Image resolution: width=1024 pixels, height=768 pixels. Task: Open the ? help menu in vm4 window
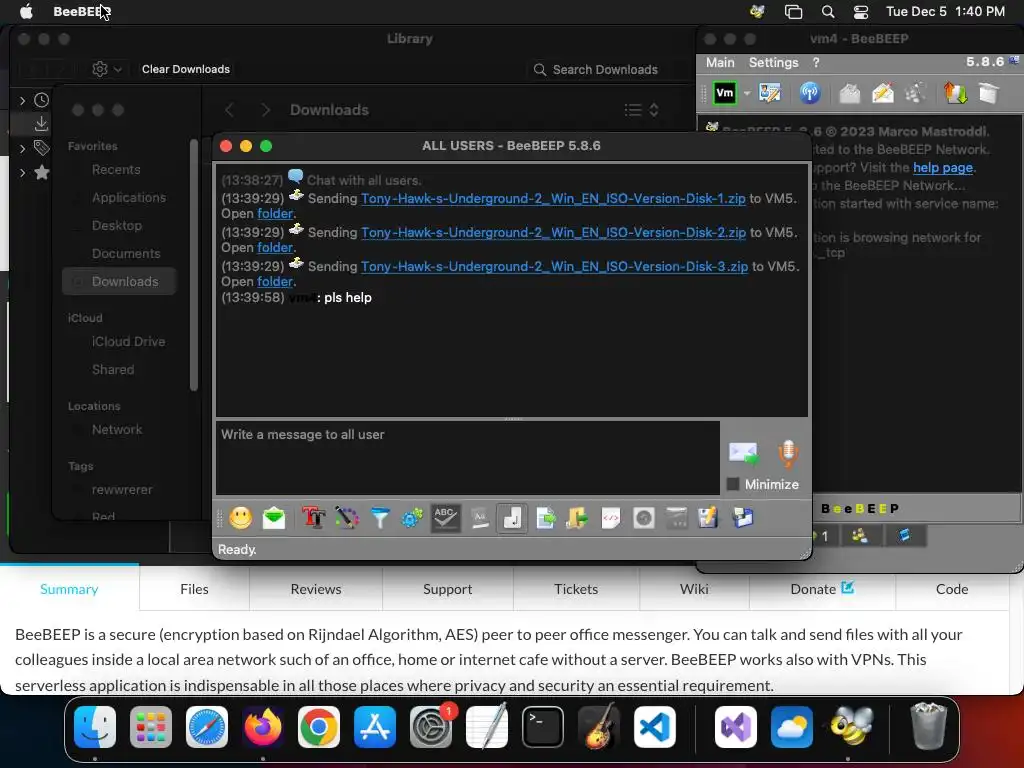pyautogui.click(x=816, y=63)
